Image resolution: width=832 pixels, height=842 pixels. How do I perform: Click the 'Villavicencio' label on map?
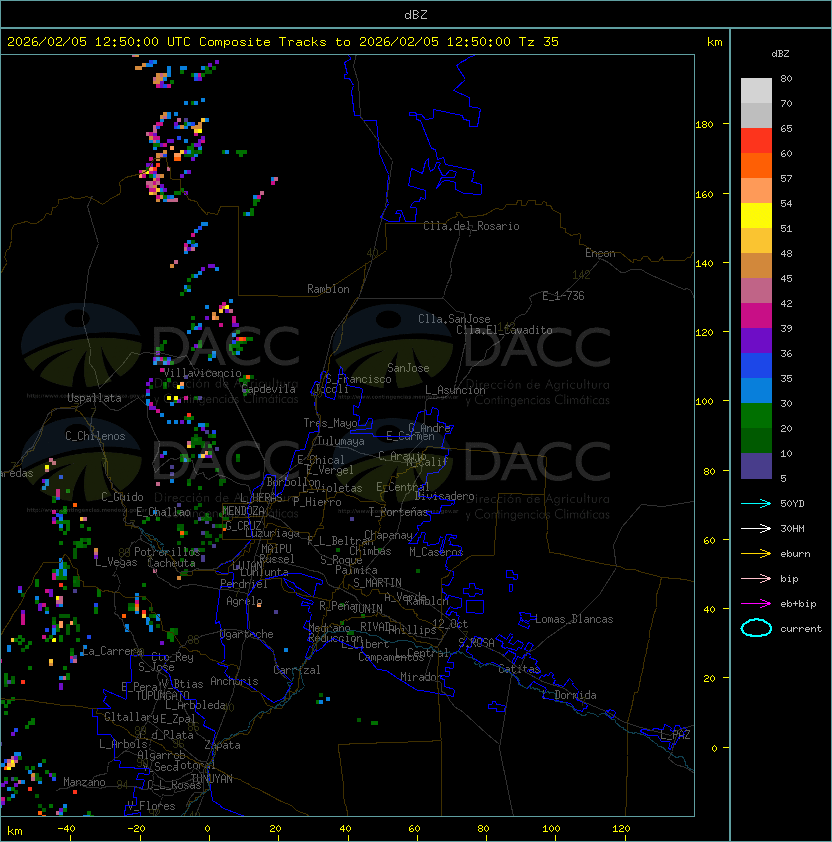pyautogui.click(x=202, y=373)
